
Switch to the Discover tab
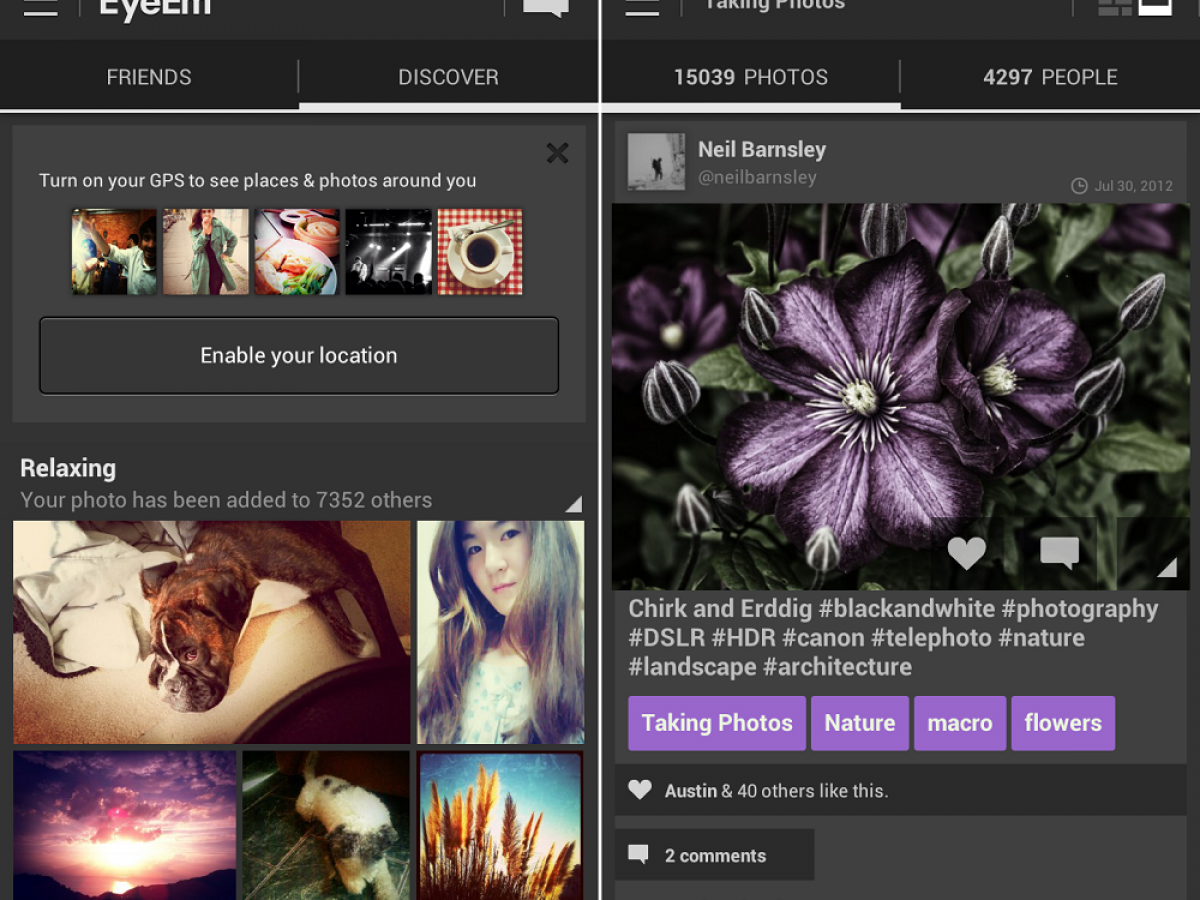448,77
